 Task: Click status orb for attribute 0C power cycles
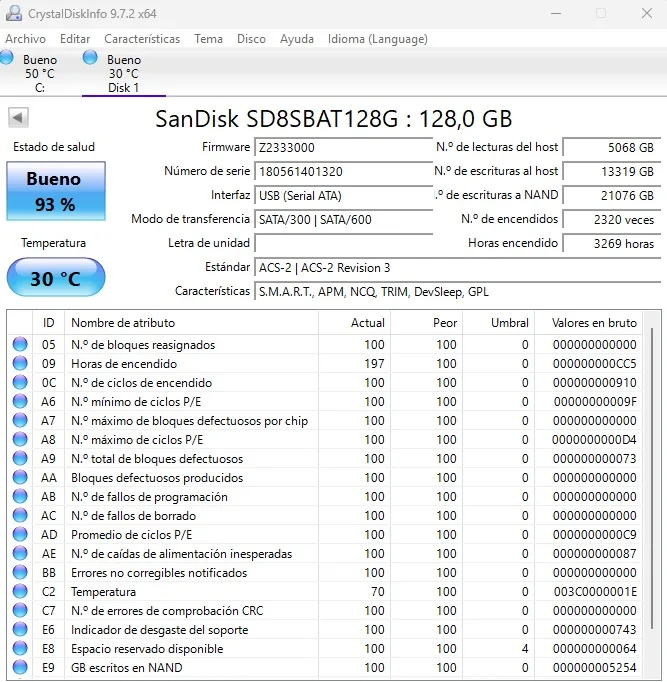coord(20,382)
